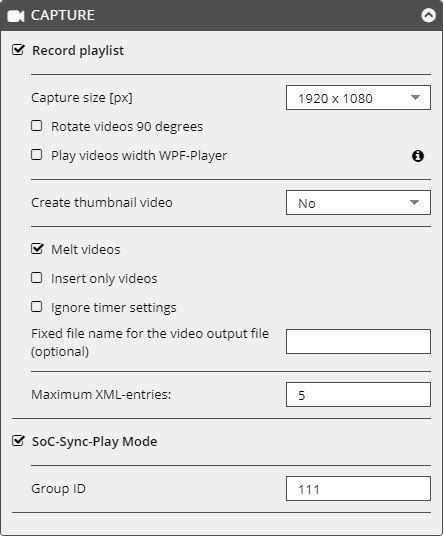
Task: Open the Create thumbnail video dropdown
Action: 358,203
